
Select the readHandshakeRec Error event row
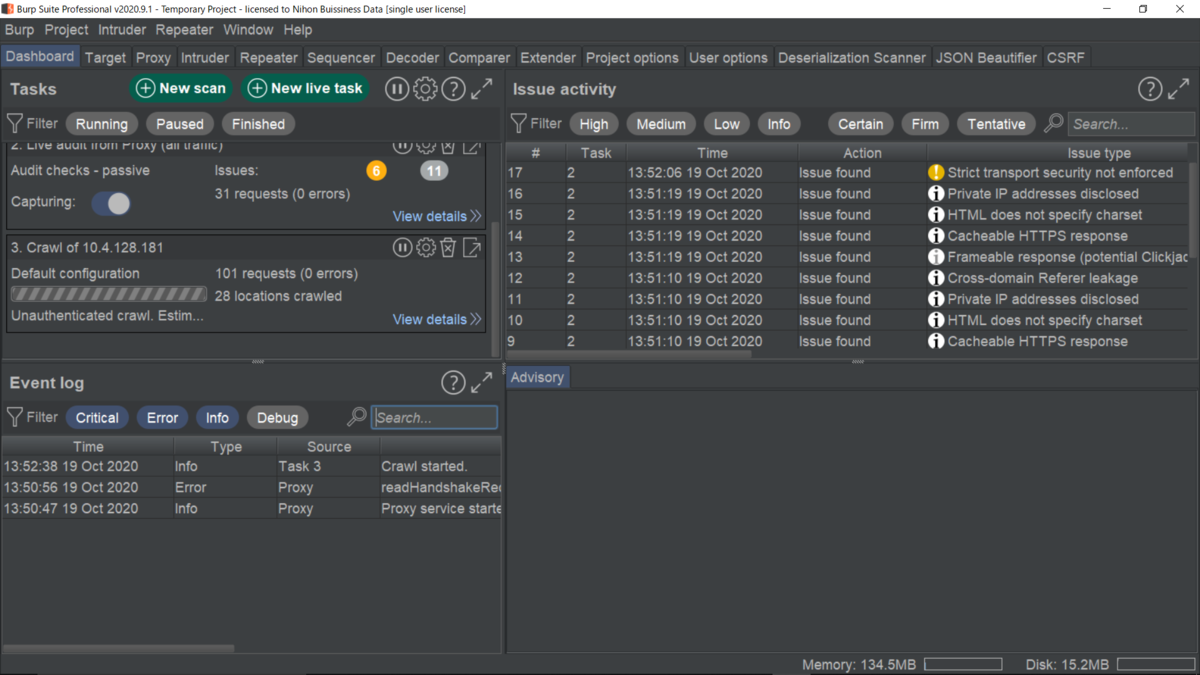click(x=251, y=488)
